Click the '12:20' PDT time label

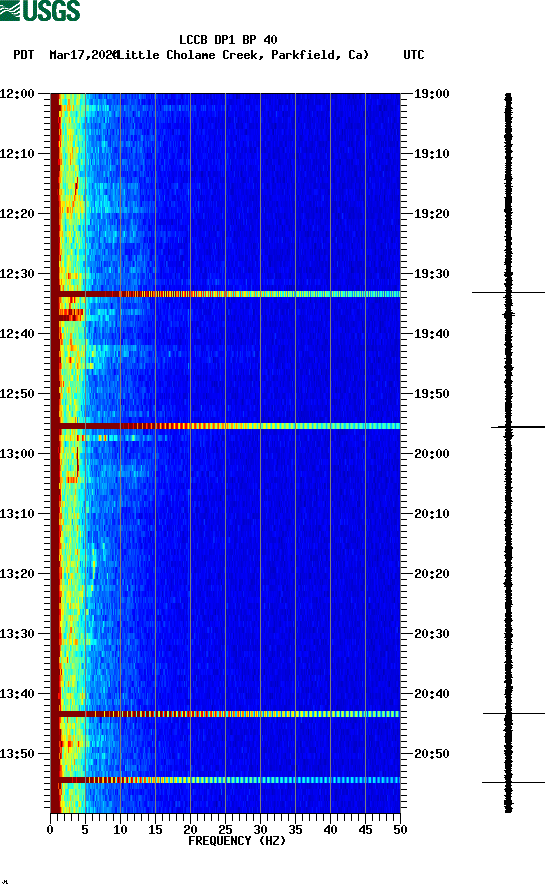pos(17,214)
